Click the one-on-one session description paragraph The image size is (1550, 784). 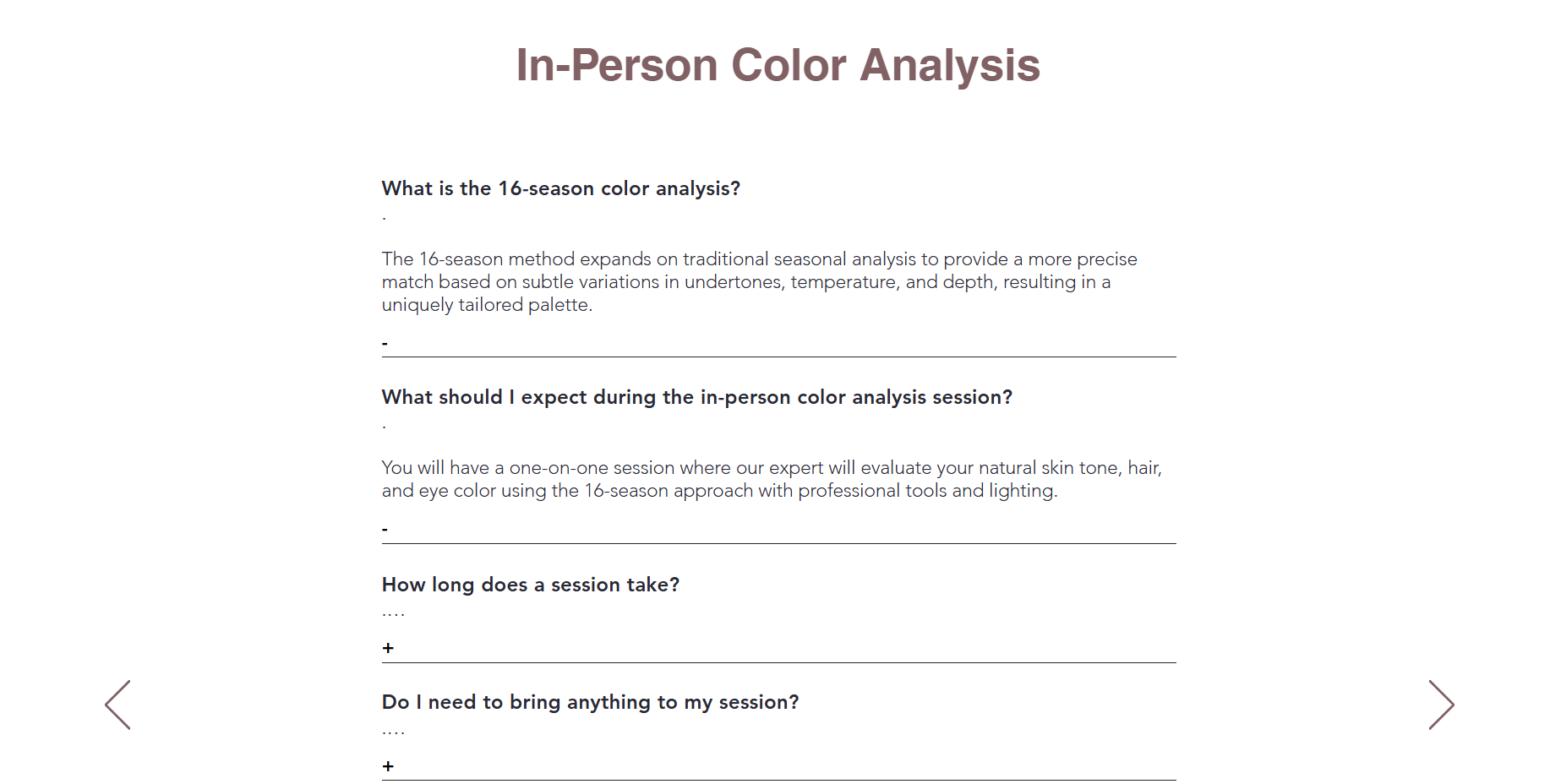(x=771, y=479)
